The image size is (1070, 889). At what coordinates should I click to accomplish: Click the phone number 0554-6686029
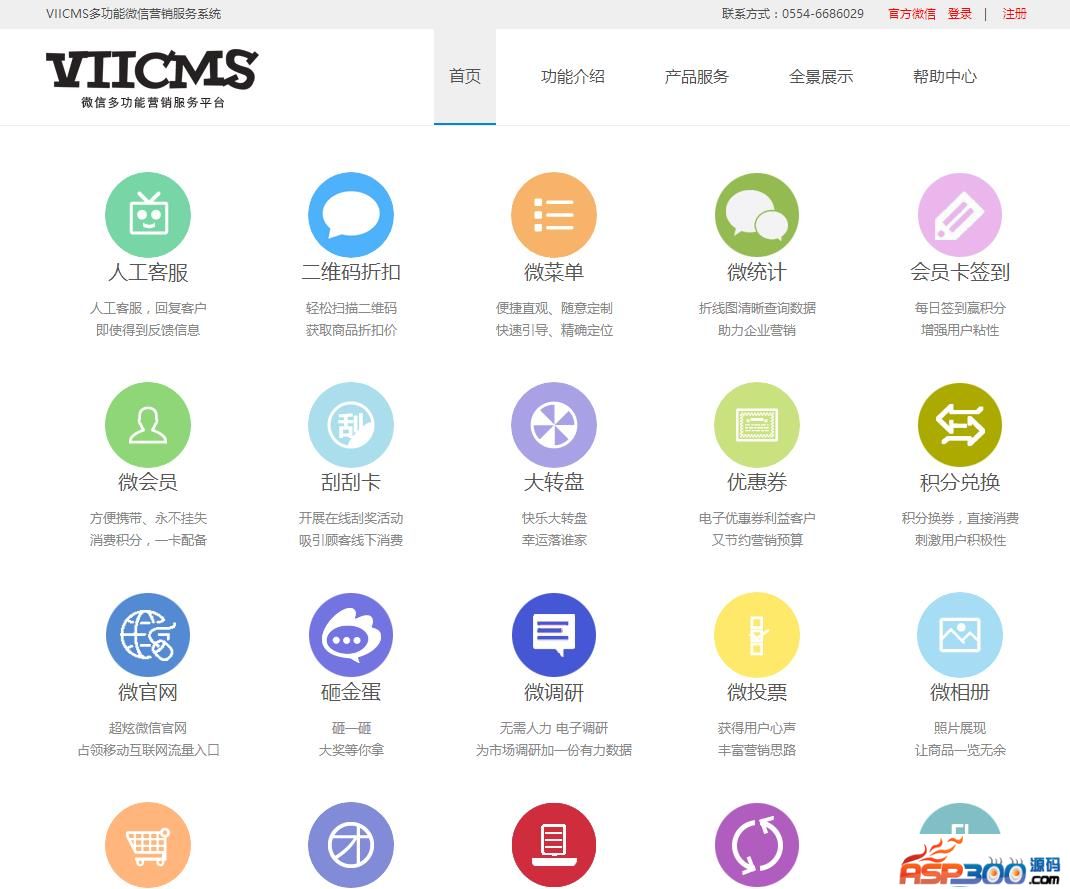coord(822,14)
